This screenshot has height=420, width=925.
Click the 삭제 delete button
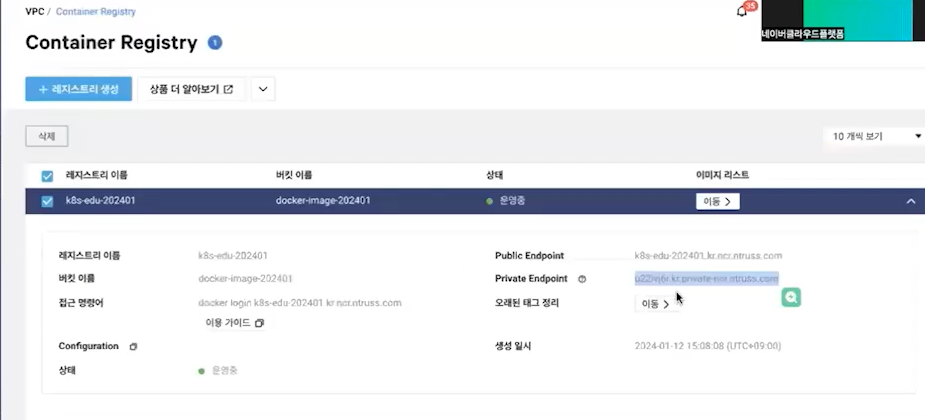(x=47, y=136)
